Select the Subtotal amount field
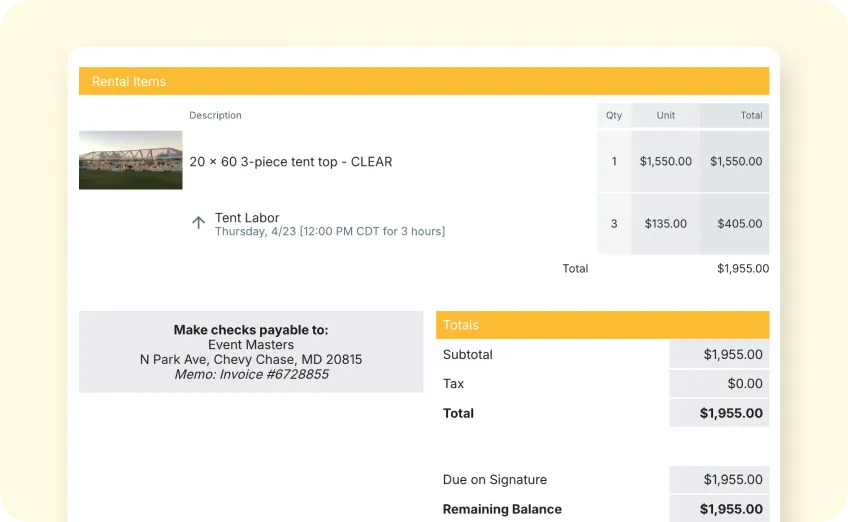Viewport: 848px width, 522px height. (720, 354)
